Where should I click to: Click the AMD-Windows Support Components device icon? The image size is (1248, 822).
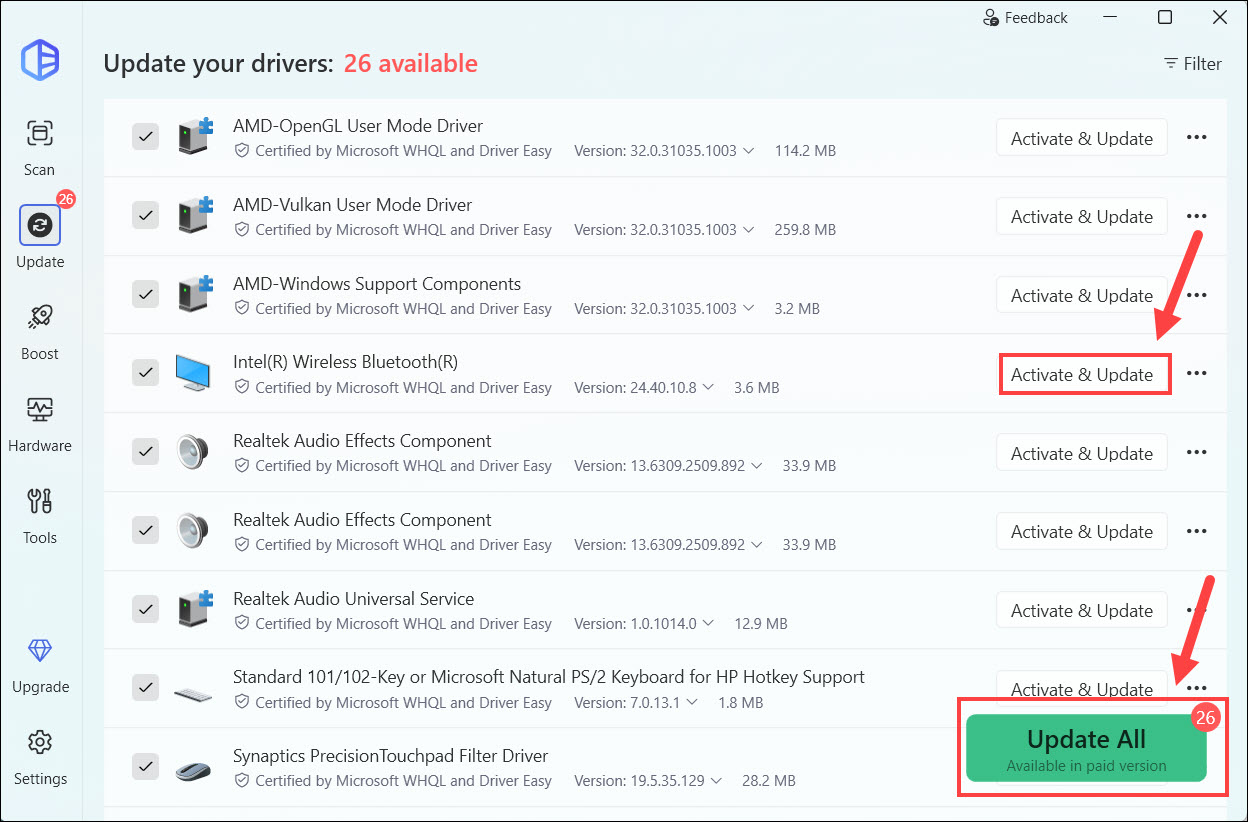pyautogui.click(x=196, y=294)
